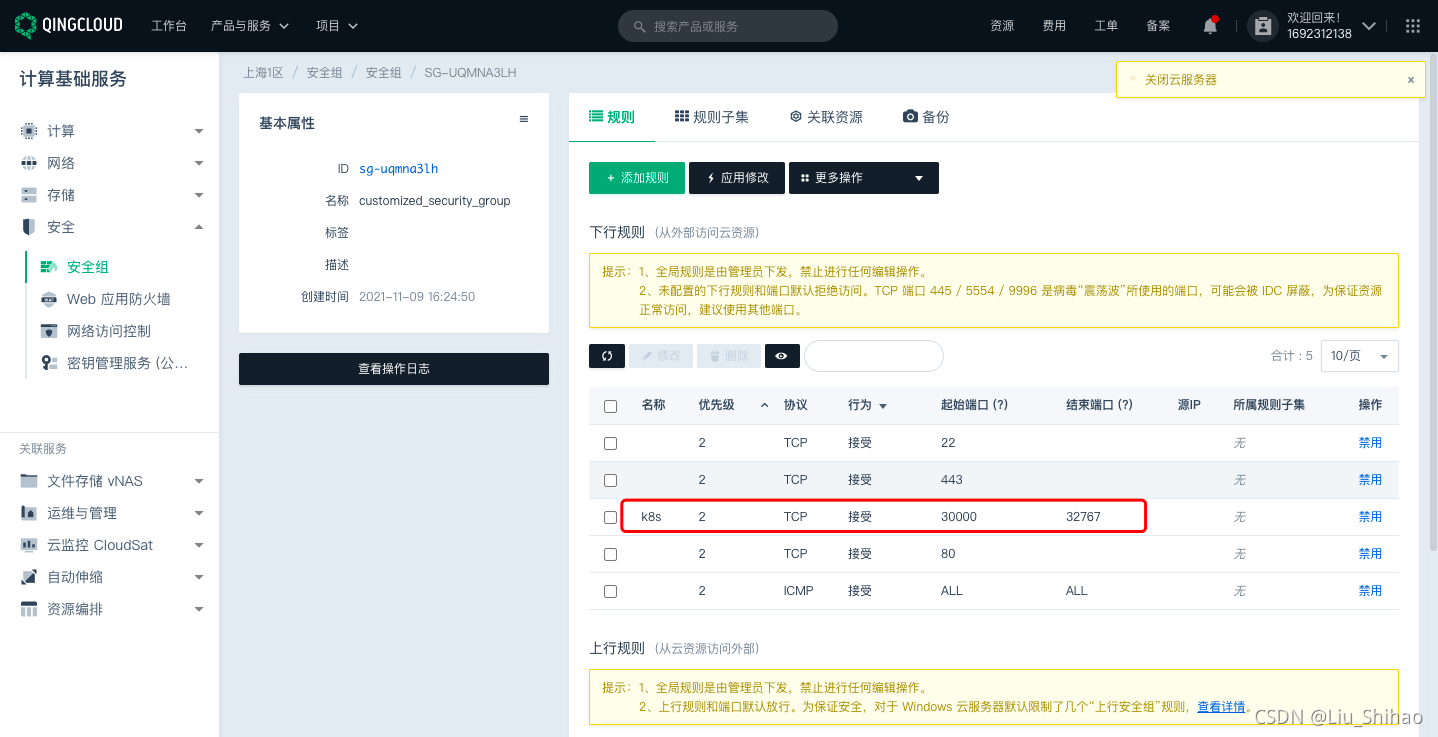Open the apps grid icon in header
This screenshot has width=1438, height=737.
click(x=1413, y=26)
